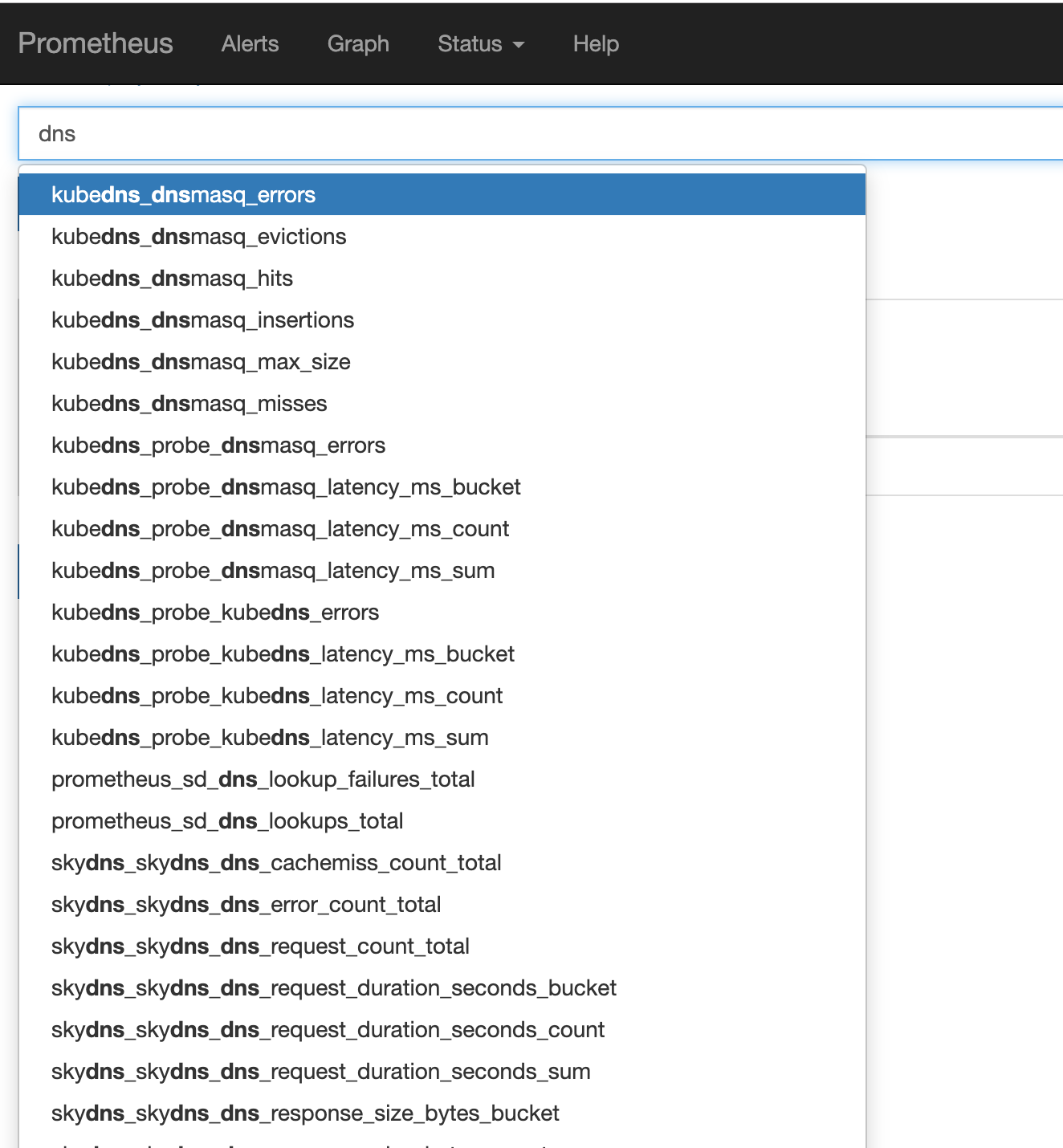
Task: Open the Graph page
Action: pos(358,43)
